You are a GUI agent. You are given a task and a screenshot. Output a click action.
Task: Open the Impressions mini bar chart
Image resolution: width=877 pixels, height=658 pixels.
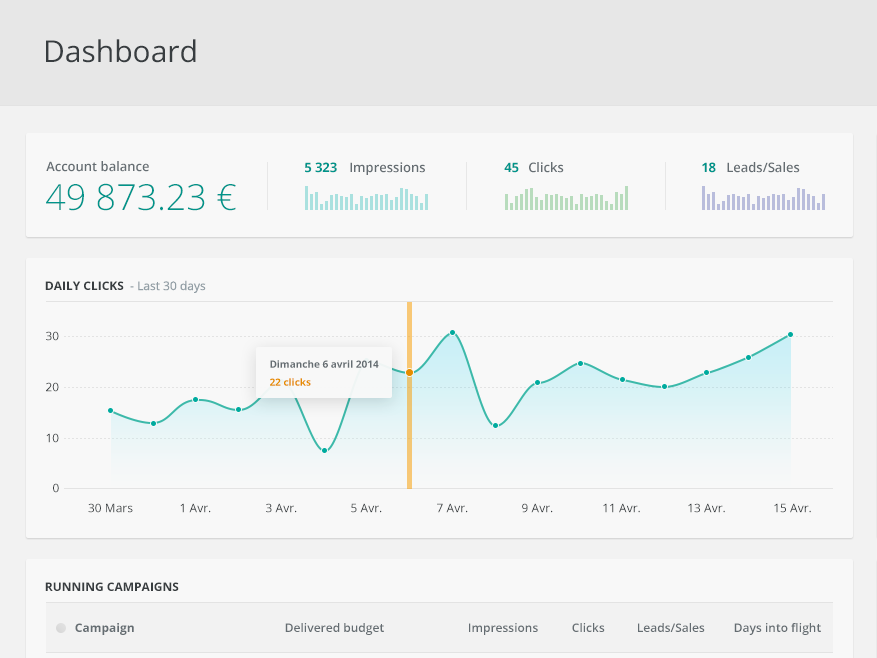(366, 198)
